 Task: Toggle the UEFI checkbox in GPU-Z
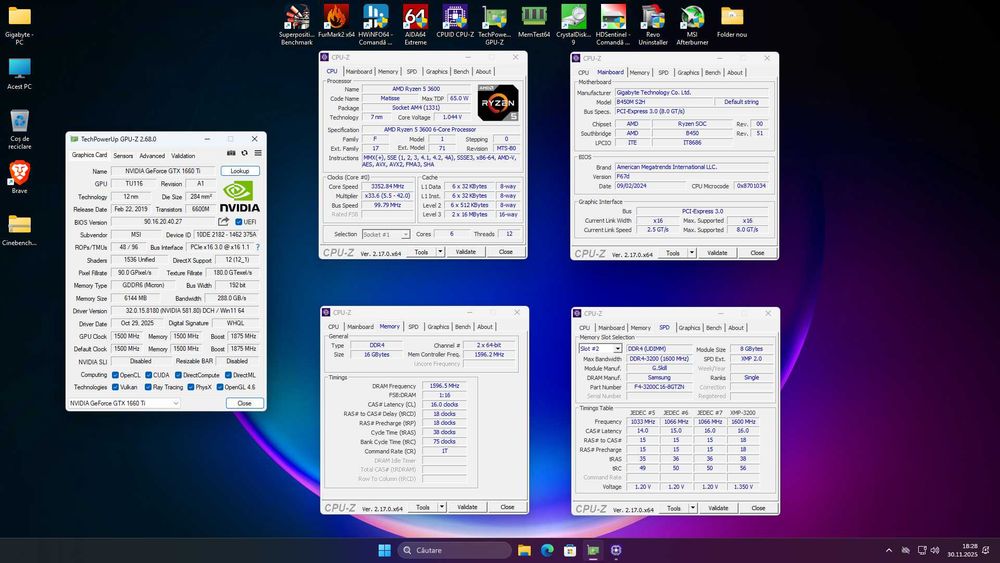[239, 222]
